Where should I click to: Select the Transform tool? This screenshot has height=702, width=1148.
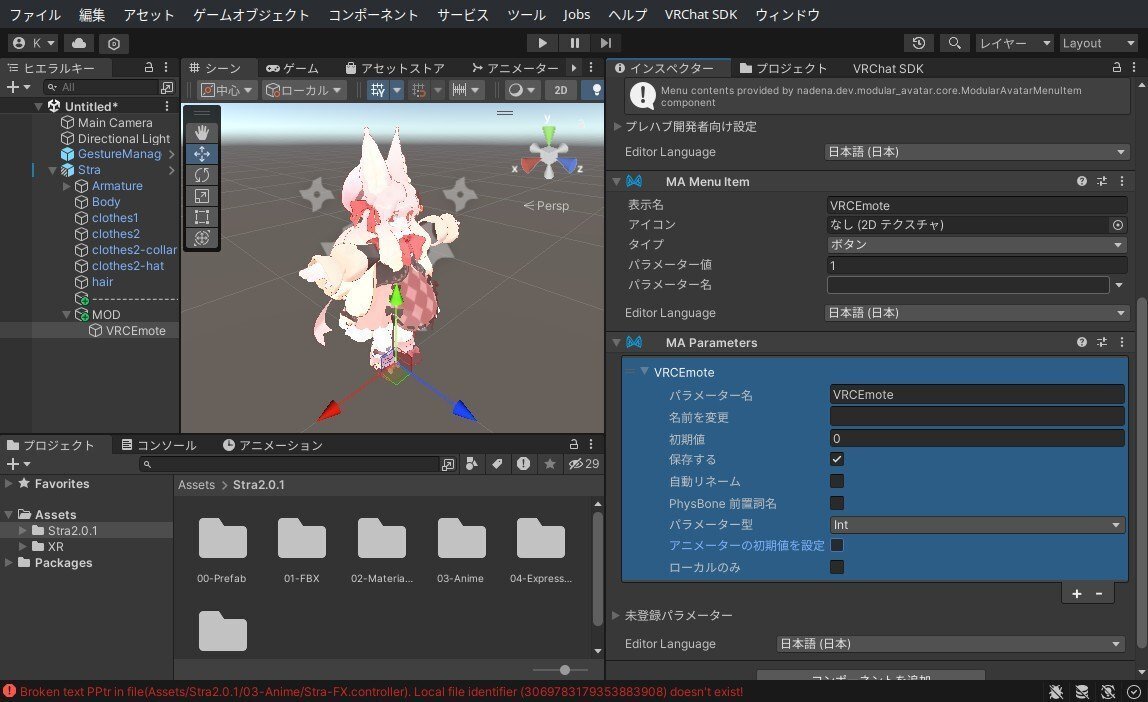(201, 238)
